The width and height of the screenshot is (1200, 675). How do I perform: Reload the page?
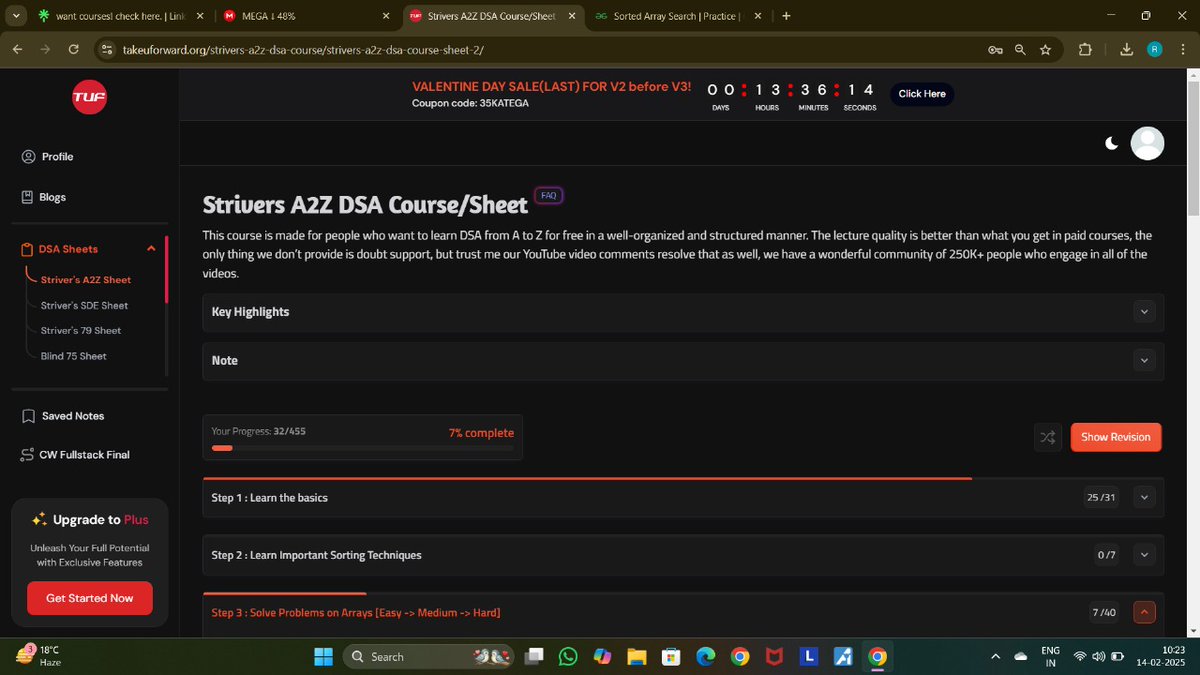(73, 49)
